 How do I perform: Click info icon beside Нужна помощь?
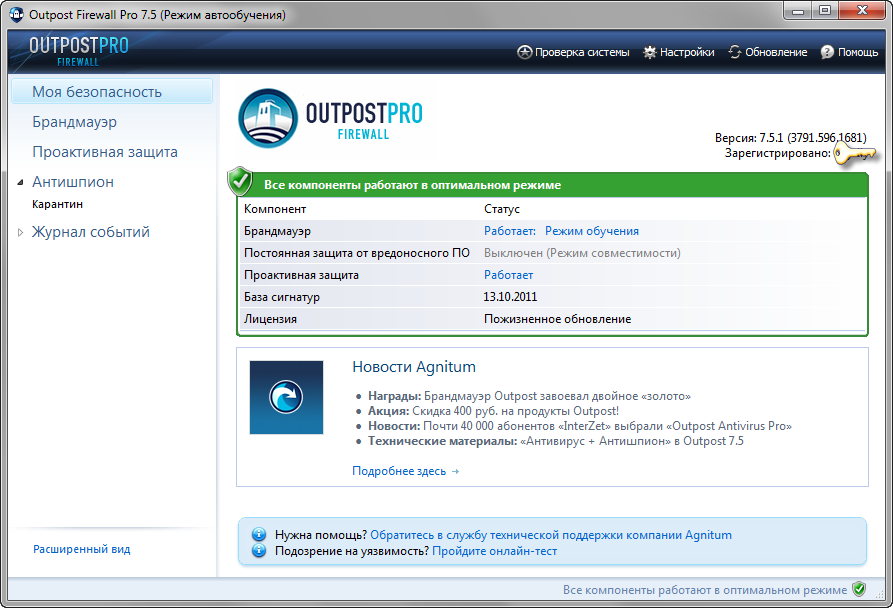click(259, 535)
